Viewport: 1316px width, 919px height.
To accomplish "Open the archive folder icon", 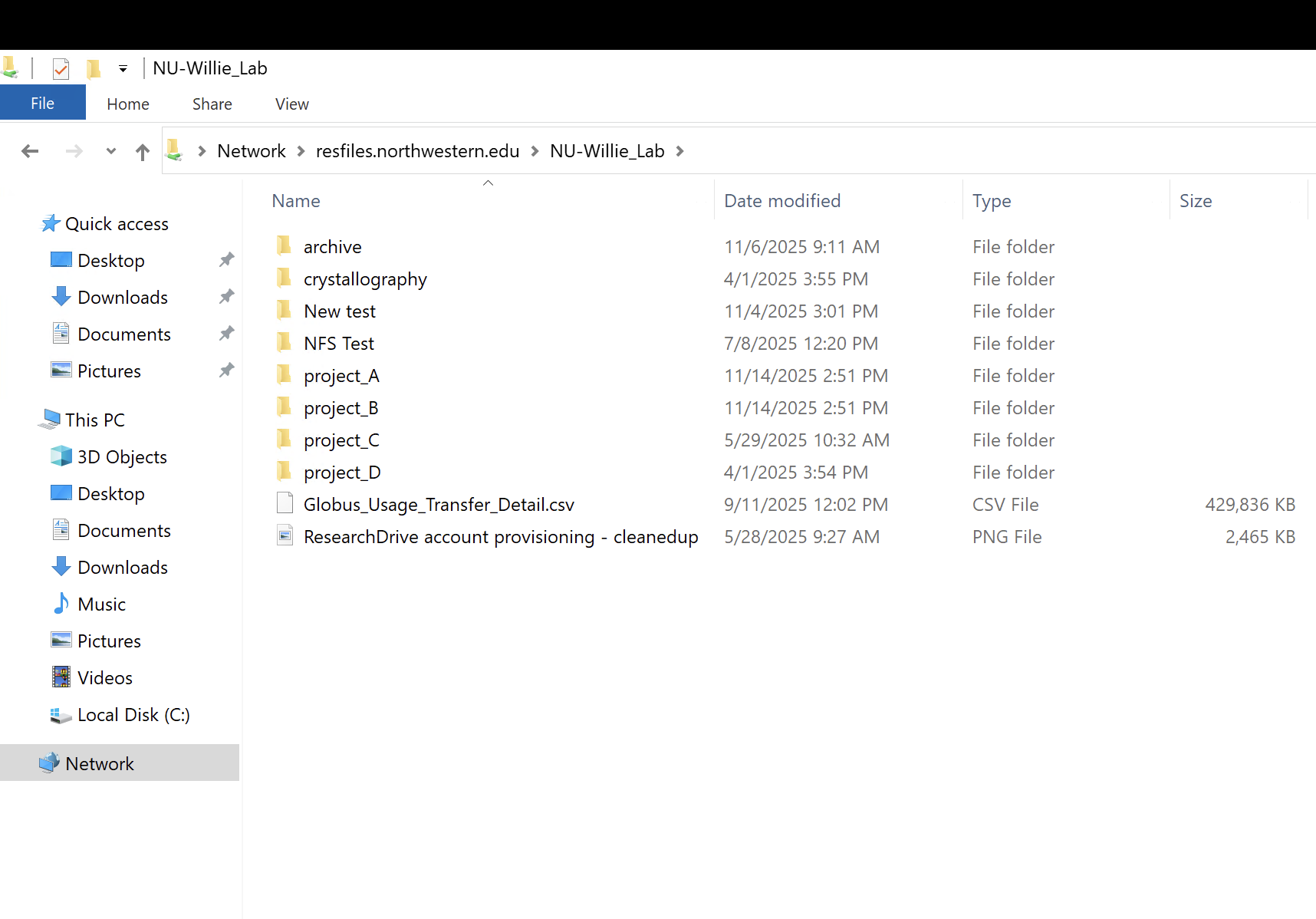I will (x=285, y=246).
